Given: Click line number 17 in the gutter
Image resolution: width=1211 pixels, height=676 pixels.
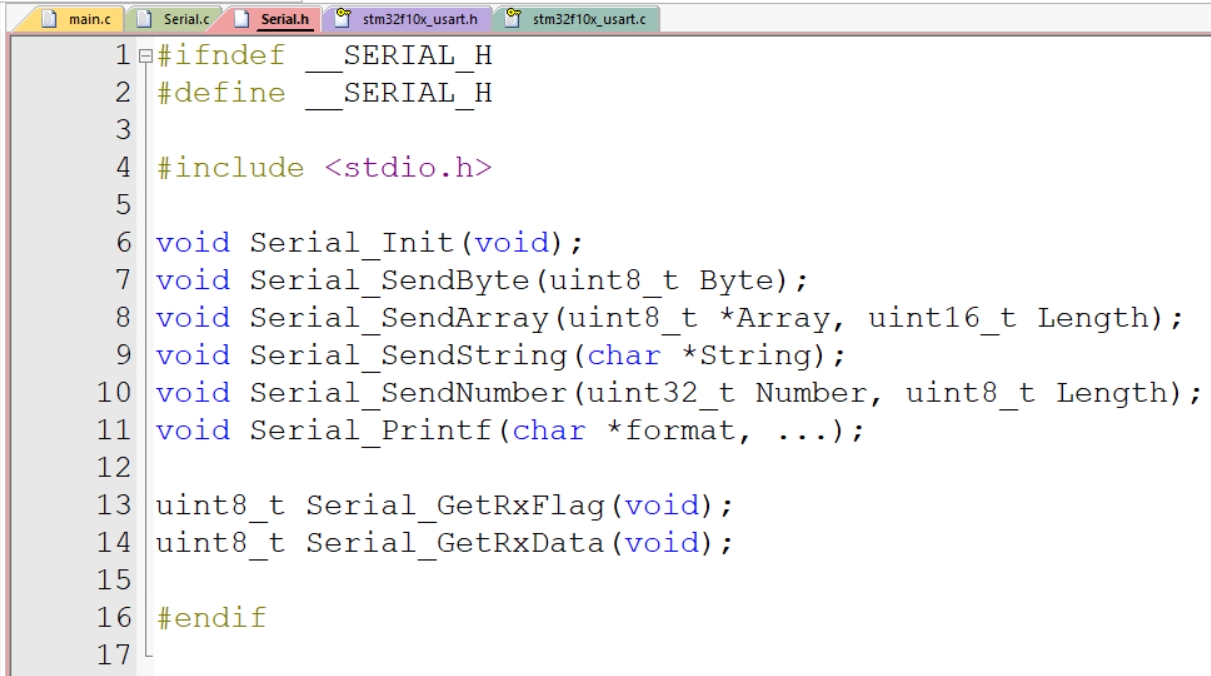Looking at the screenshot, I should (115, 654).
